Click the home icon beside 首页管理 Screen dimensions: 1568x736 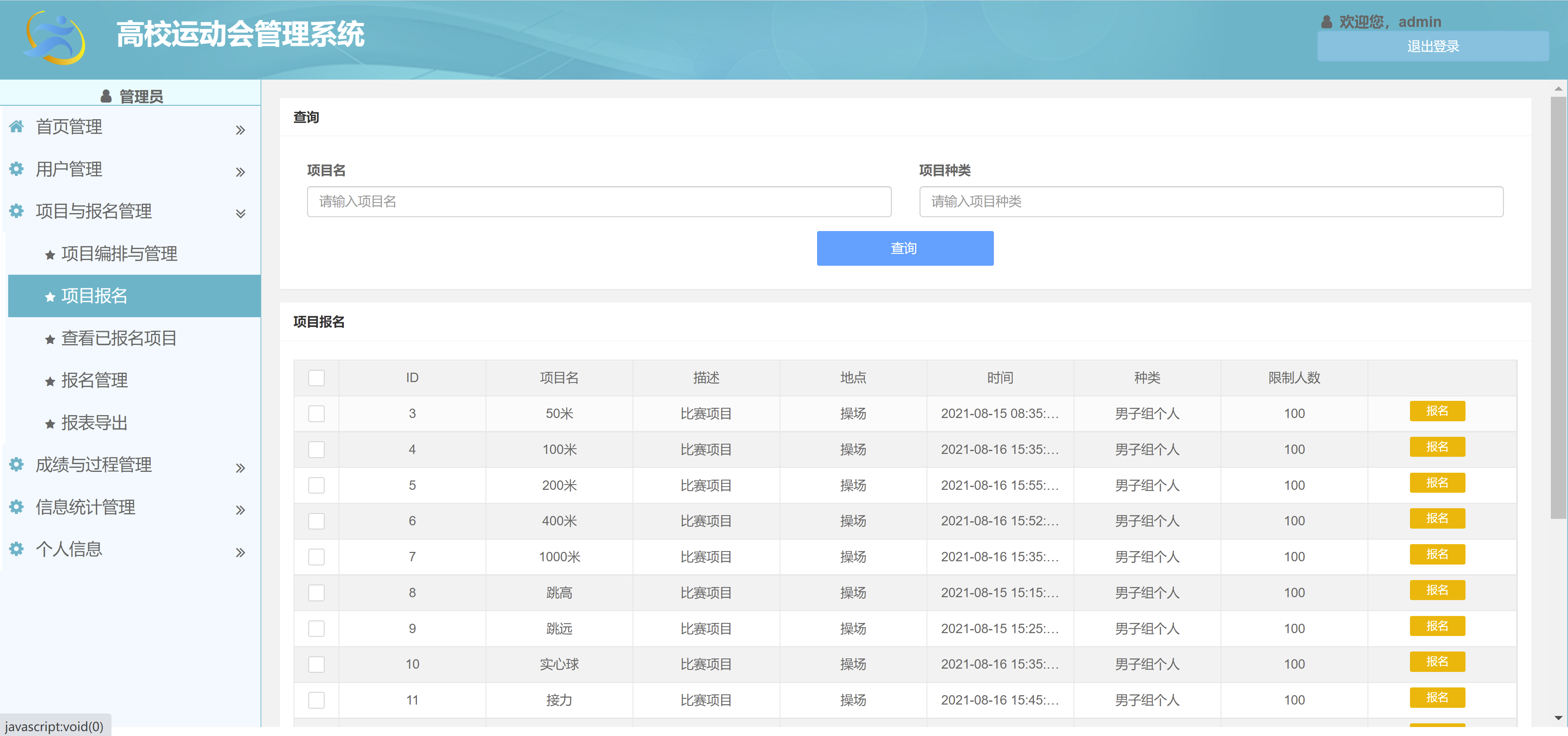point(16,127)
